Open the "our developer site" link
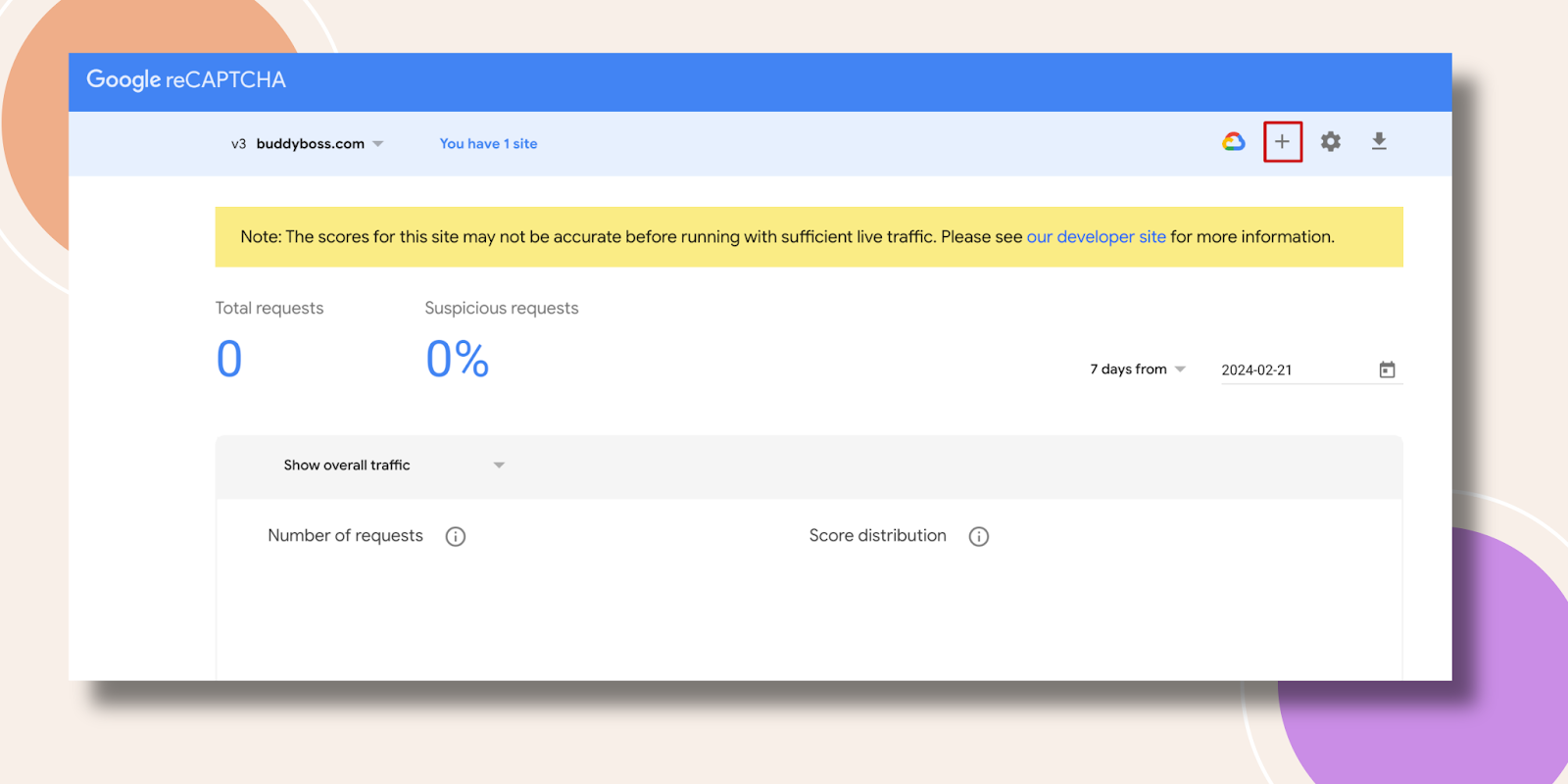This screenshot has height=784, width=1568. tap(1096, 237)
